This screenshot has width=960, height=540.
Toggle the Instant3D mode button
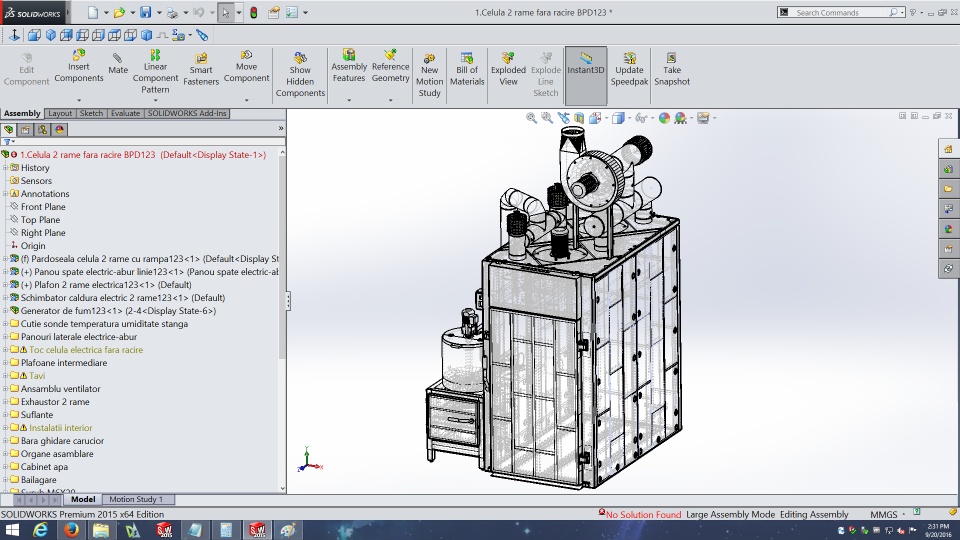[x=586, y=64]
